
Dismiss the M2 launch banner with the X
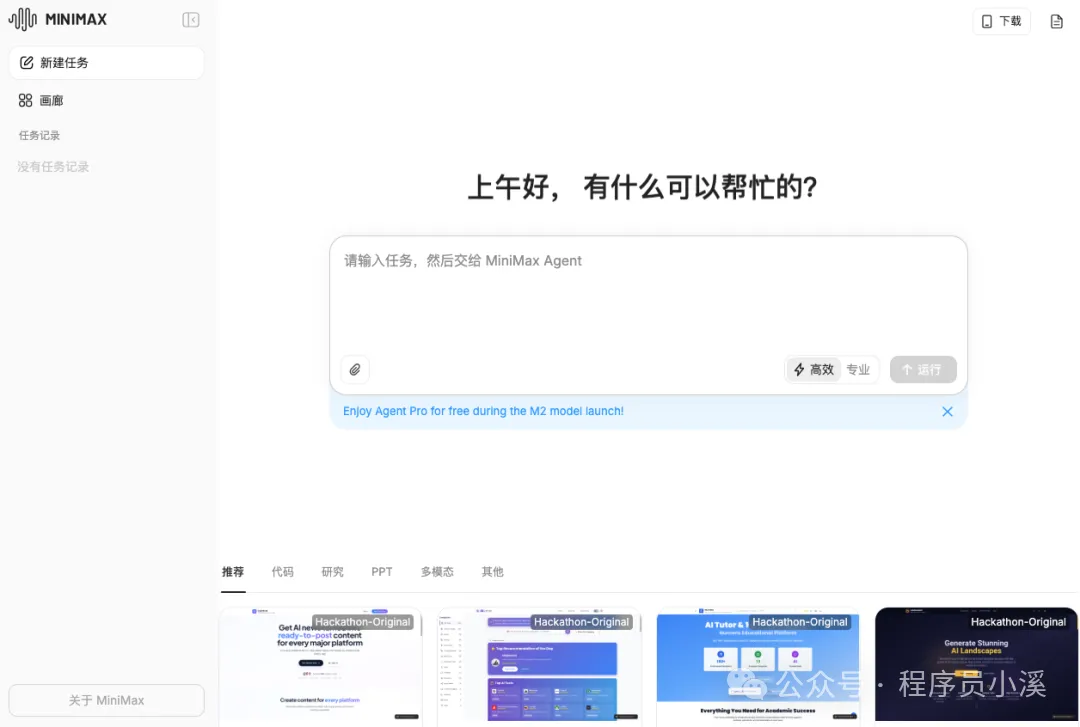coord(947,411)
